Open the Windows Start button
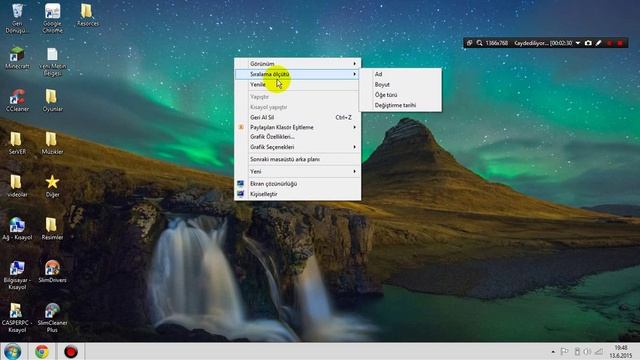This screenshot has height=360, width=640. pyautogui.click(x=13, y=351)
